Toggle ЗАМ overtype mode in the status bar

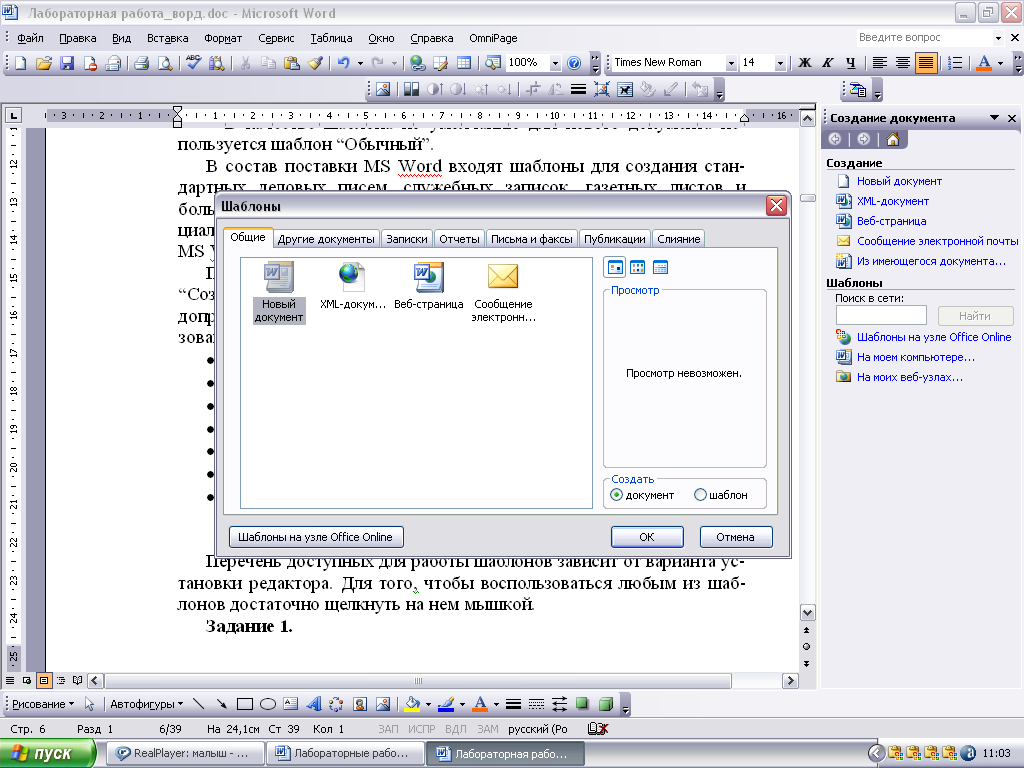pyautogui.click(x=487, y=729)
